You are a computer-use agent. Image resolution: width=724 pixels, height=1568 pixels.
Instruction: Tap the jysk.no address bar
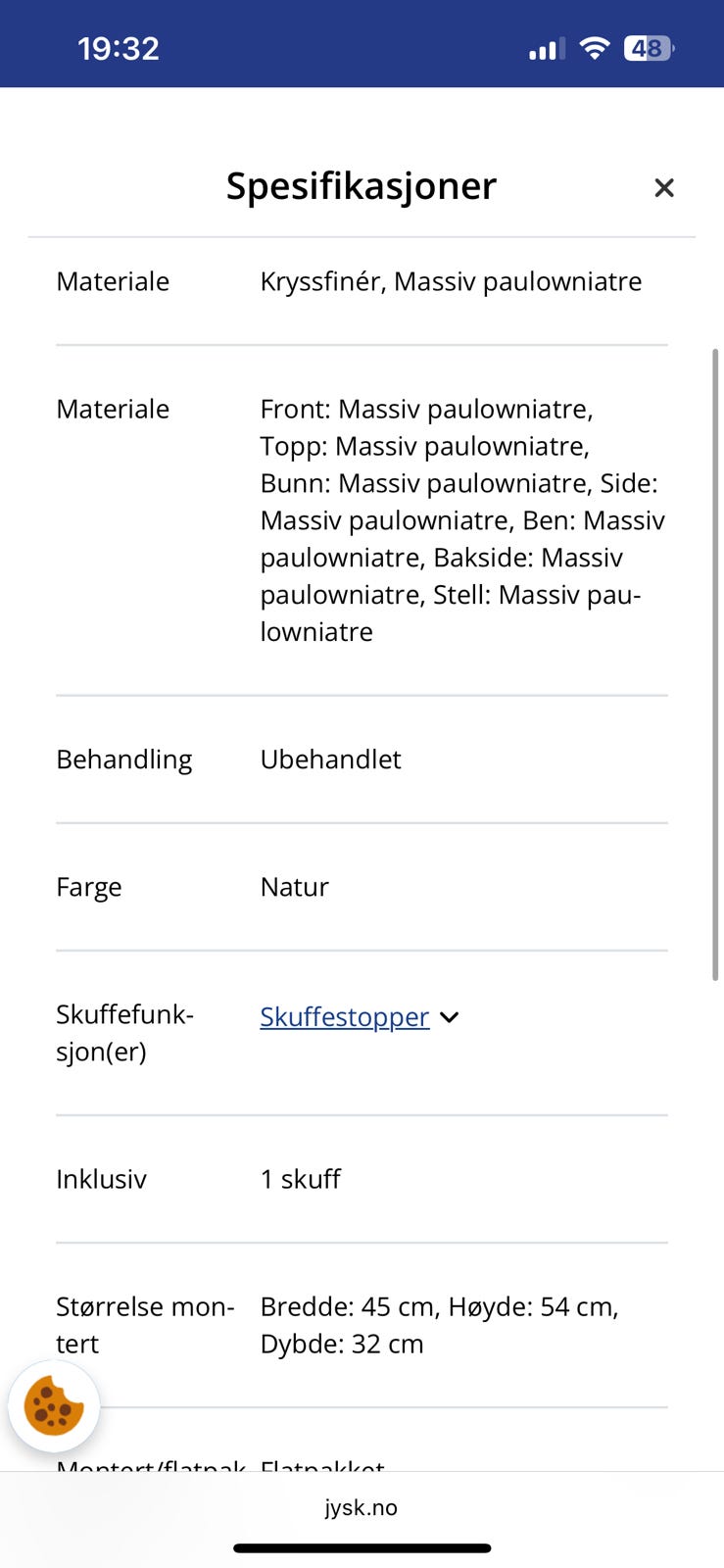362,1507
